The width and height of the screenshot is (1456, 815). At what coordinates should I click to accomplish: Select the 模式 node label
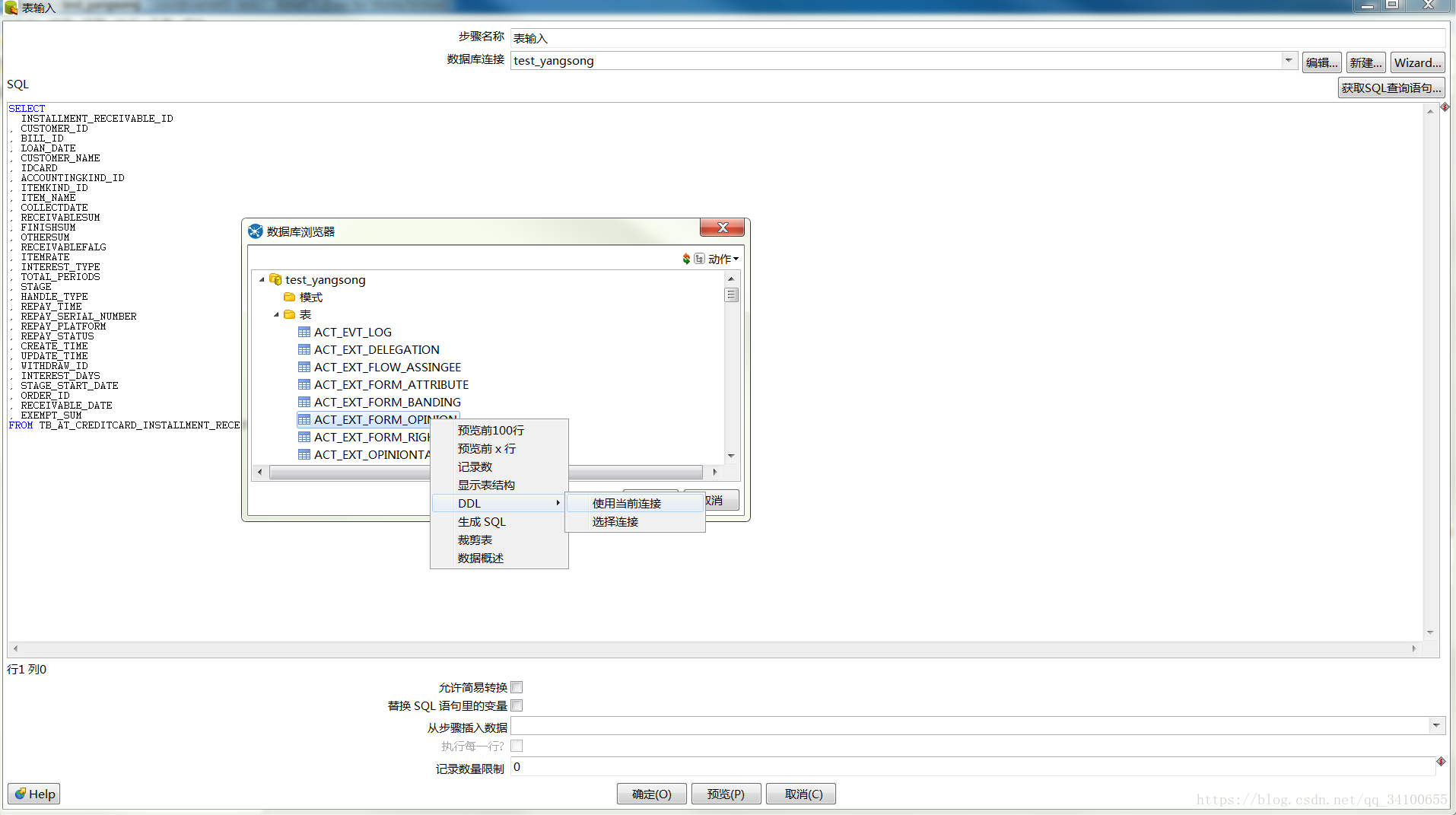[310, 297]
